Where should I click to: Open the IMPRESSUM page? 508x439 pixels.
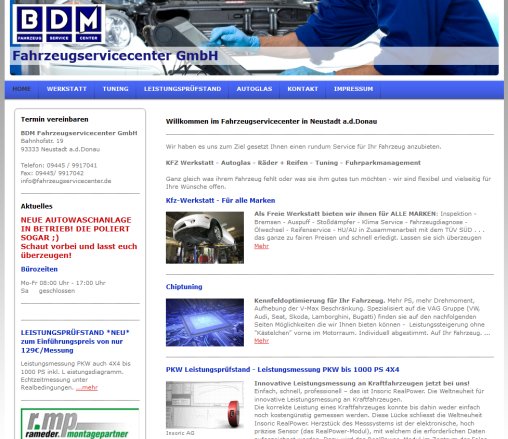click(353, 89)
